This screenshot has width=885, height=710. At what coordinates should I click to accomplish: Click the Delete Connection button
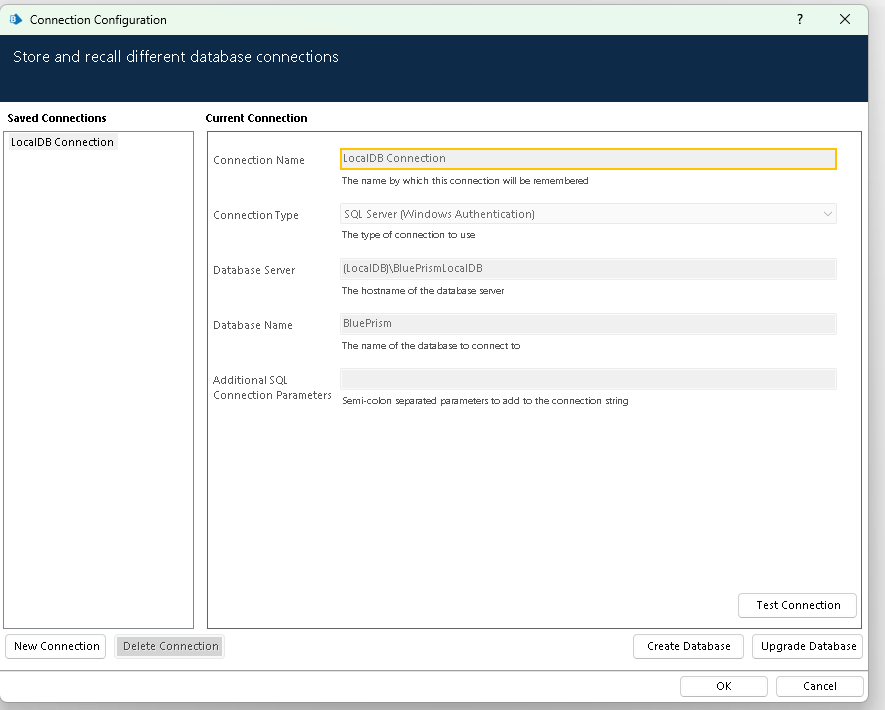pyautogui.click(x=170, y=646)
